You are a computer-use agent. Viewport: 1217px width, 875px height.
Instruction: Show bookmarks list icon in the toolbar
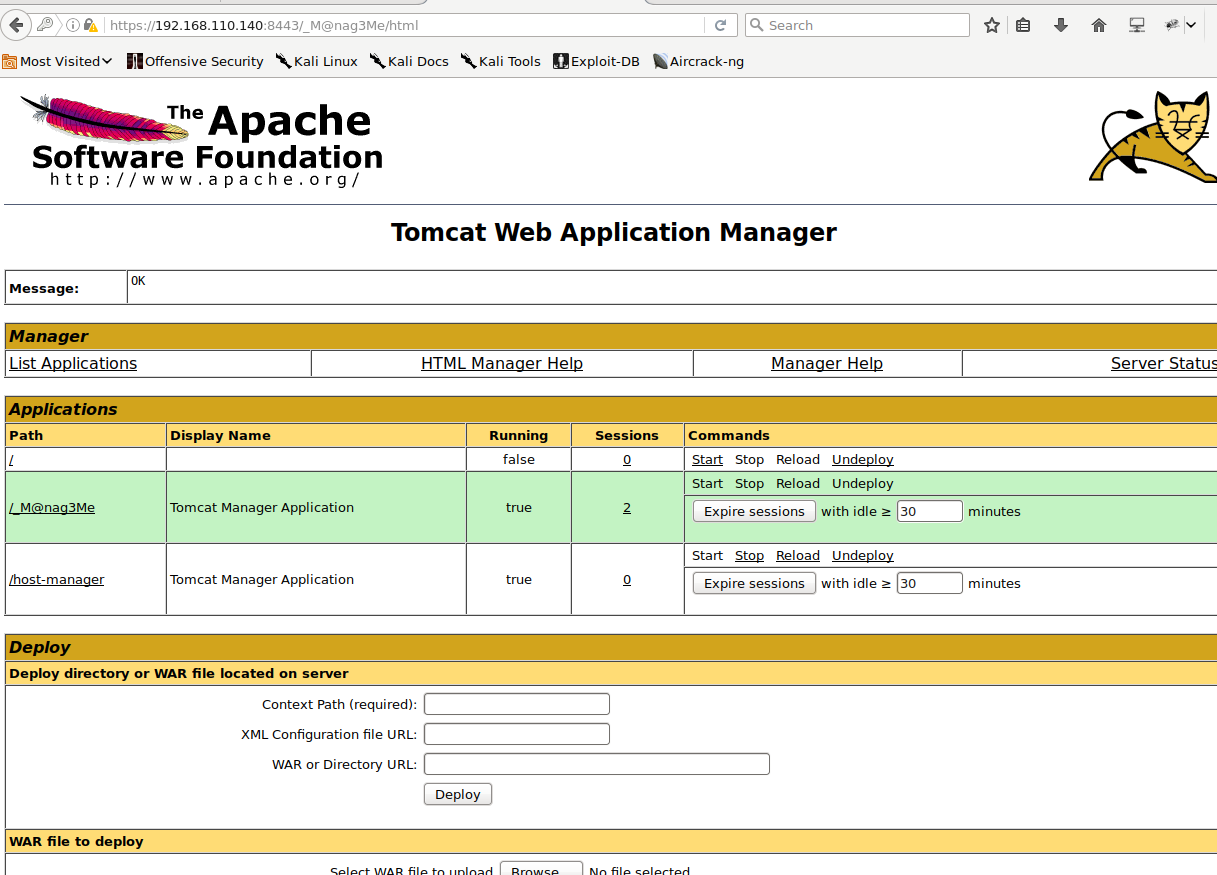point(1023,25)
